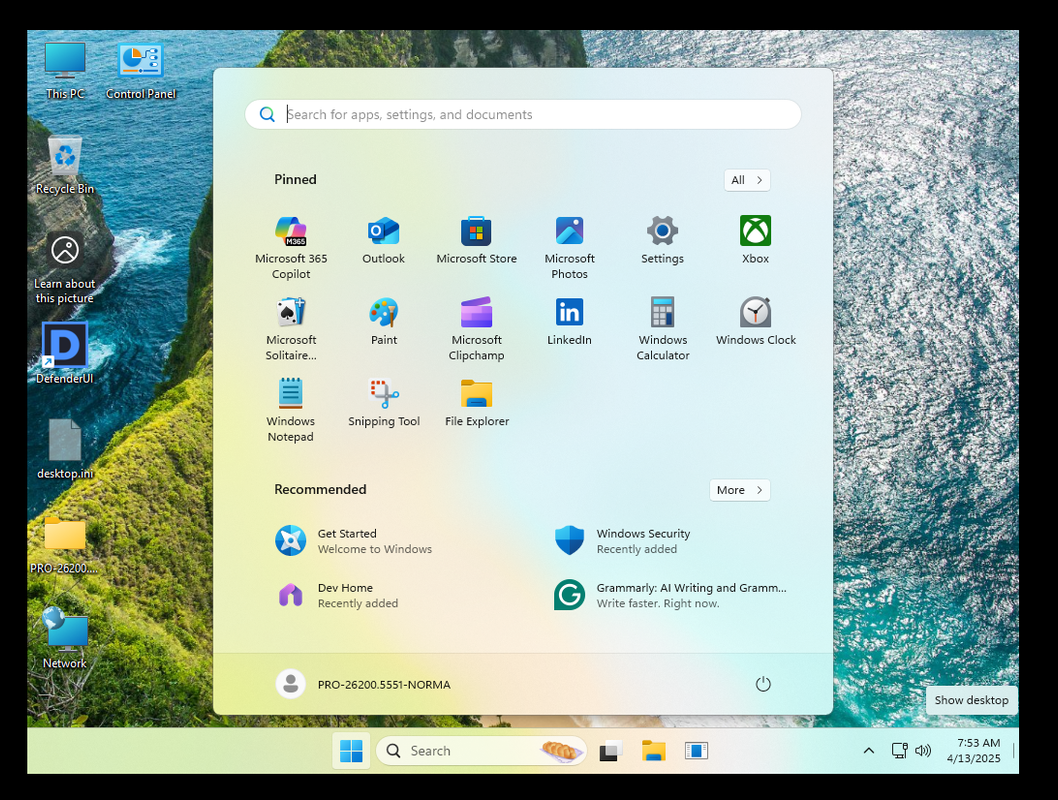Viewport: 1058px width, 800px height.
Task: Click the Show desktop corner strip
Action: (x=1014, y=751)
